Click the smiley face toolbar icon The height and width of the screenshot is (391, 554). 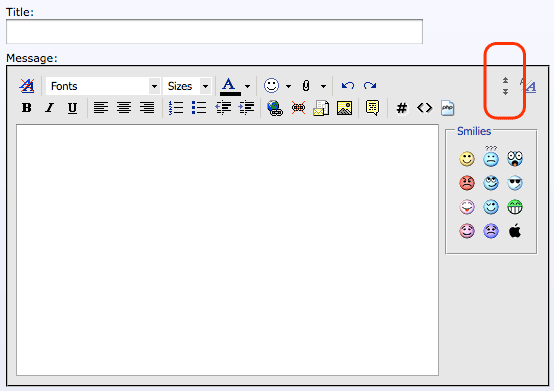pos(271,85)
